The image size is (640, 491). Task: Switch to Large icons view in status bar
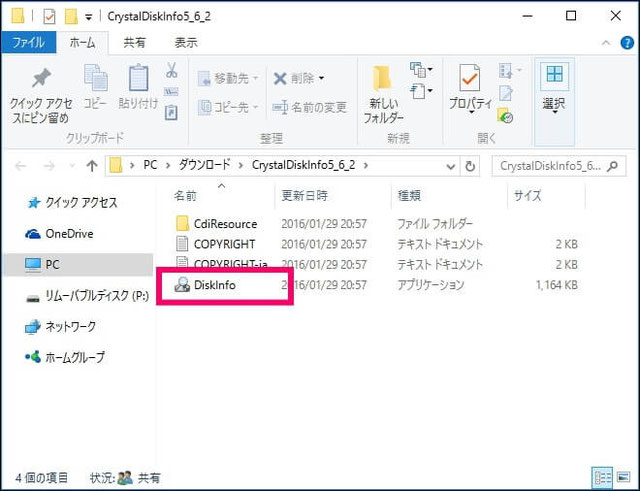tap(623, 477)
